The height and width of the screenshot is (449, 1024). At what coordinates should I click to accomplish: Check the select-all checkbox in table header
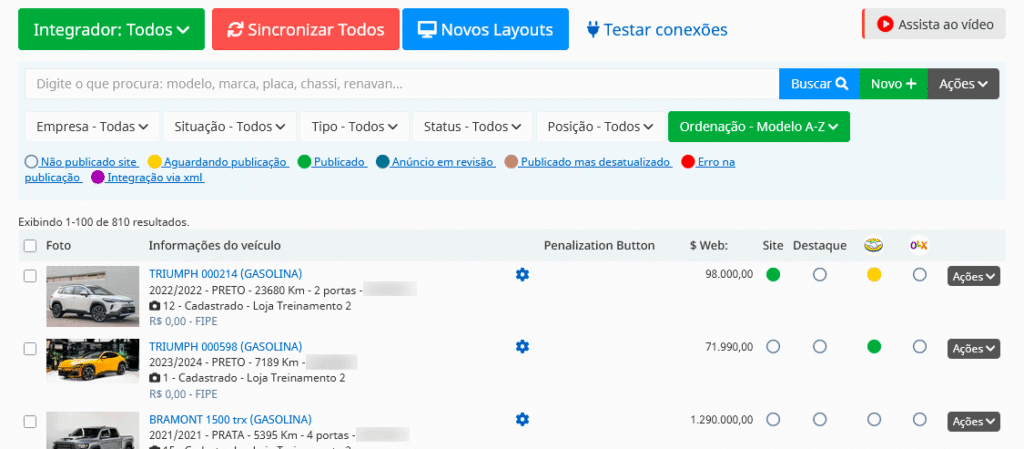pos(30,246)
